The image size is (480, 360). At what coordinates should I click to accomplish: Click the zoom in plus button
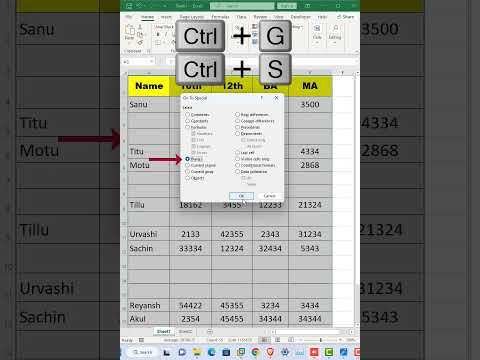pyautogui.click(x=341, y=340)
